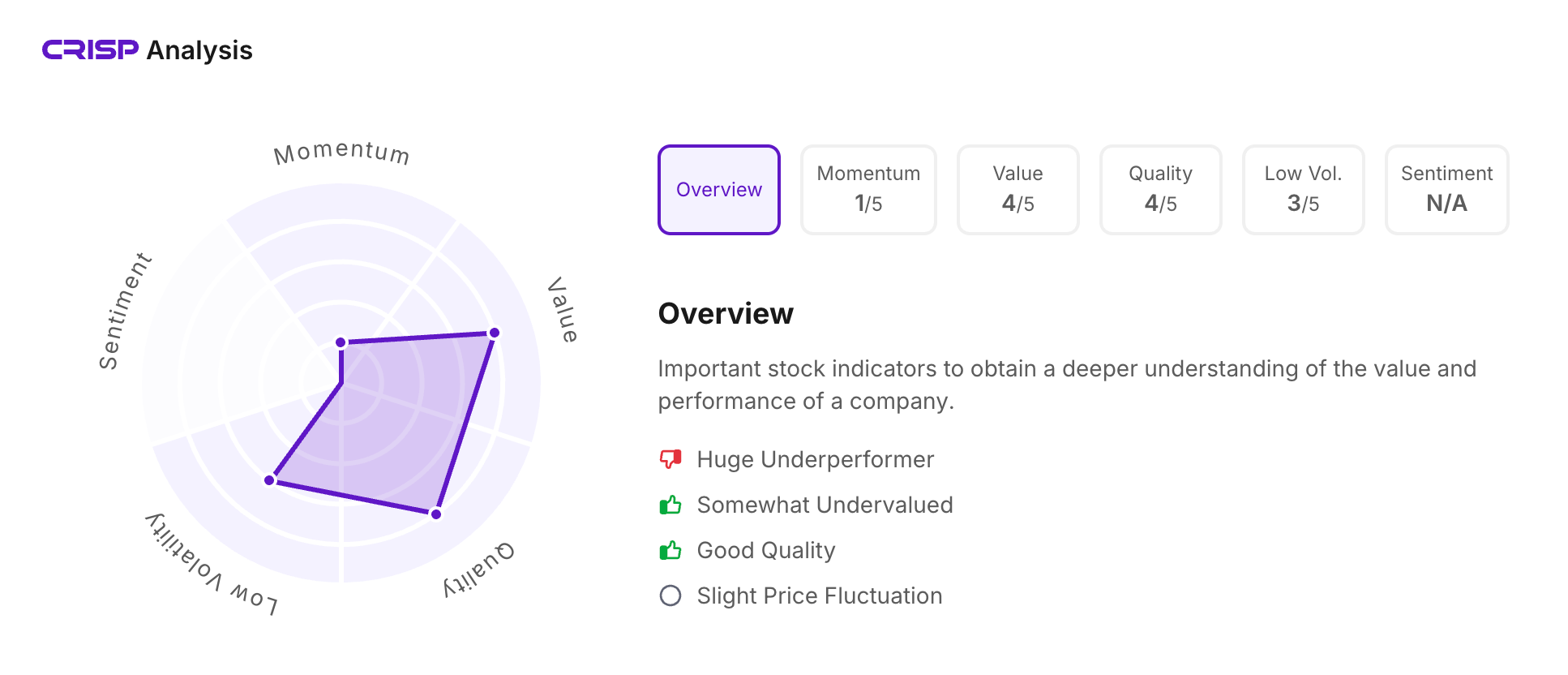Click the circle icon beside Slight Price Fluctuation

click(x=670, y=595)
